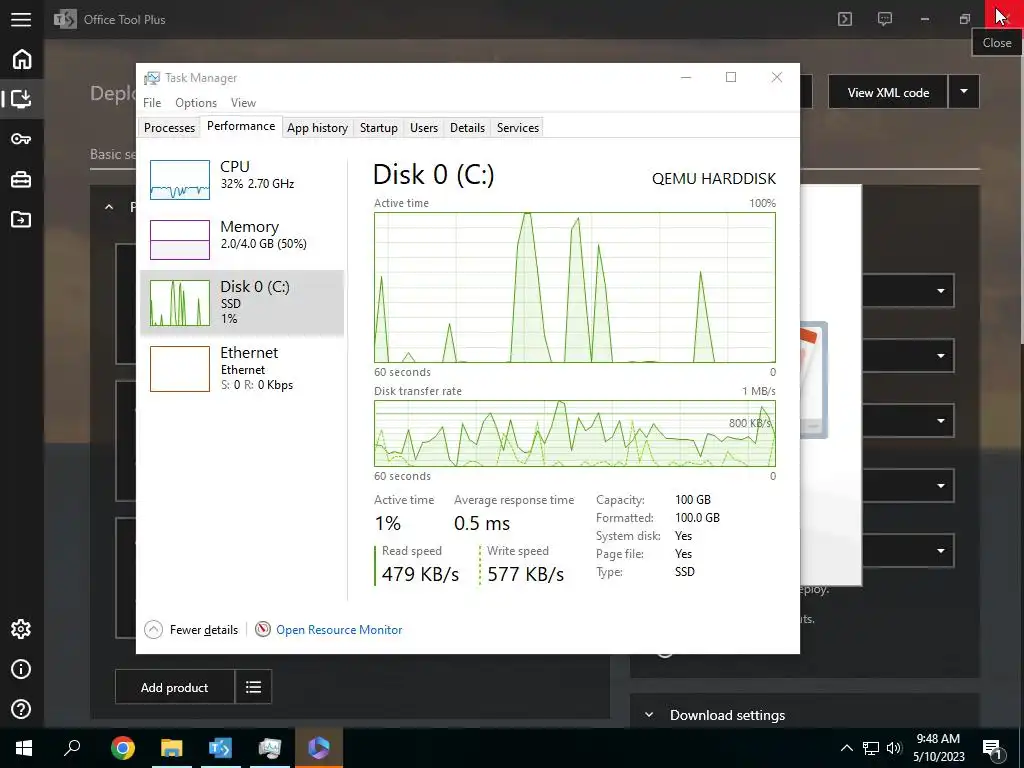
Task: Click Add product button
Action: (174, 687)
